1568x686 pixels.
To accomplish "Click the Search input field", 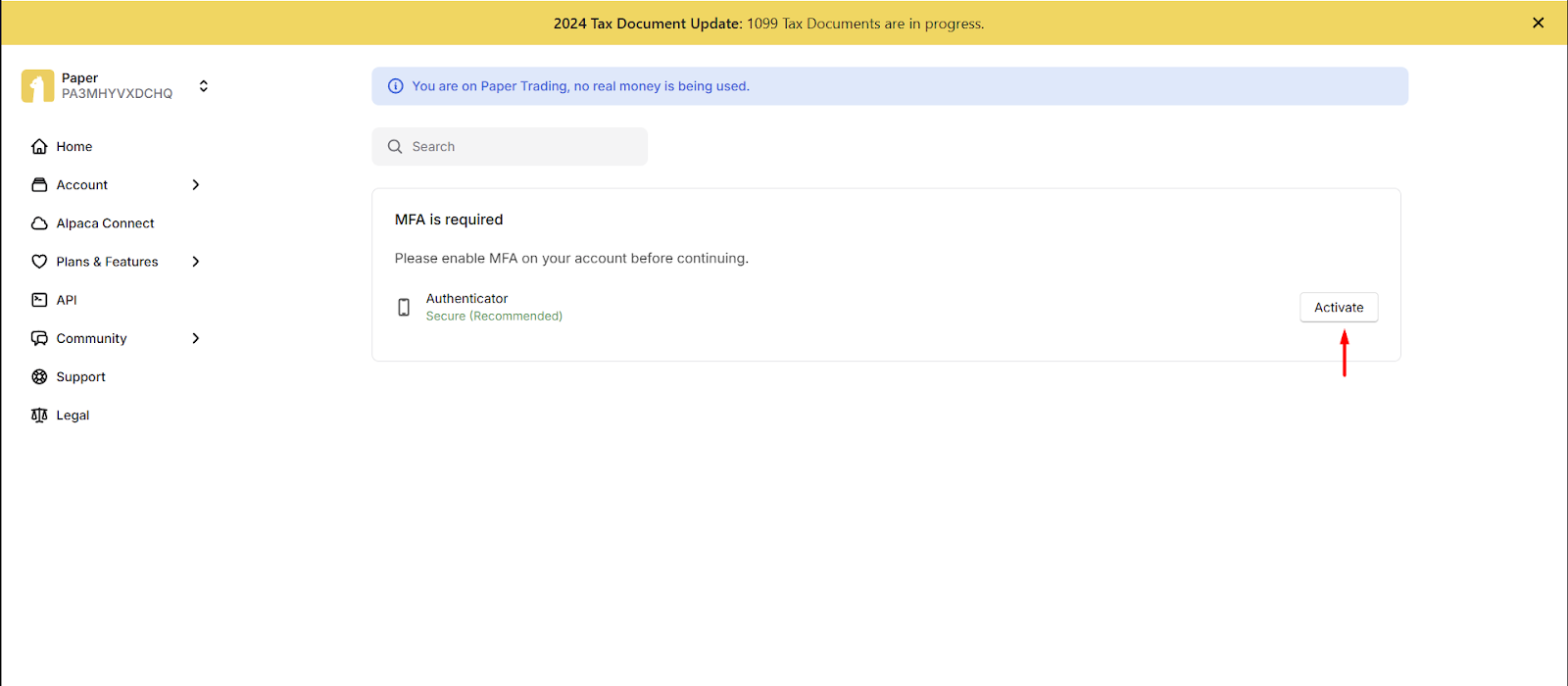I will (510, 146).
